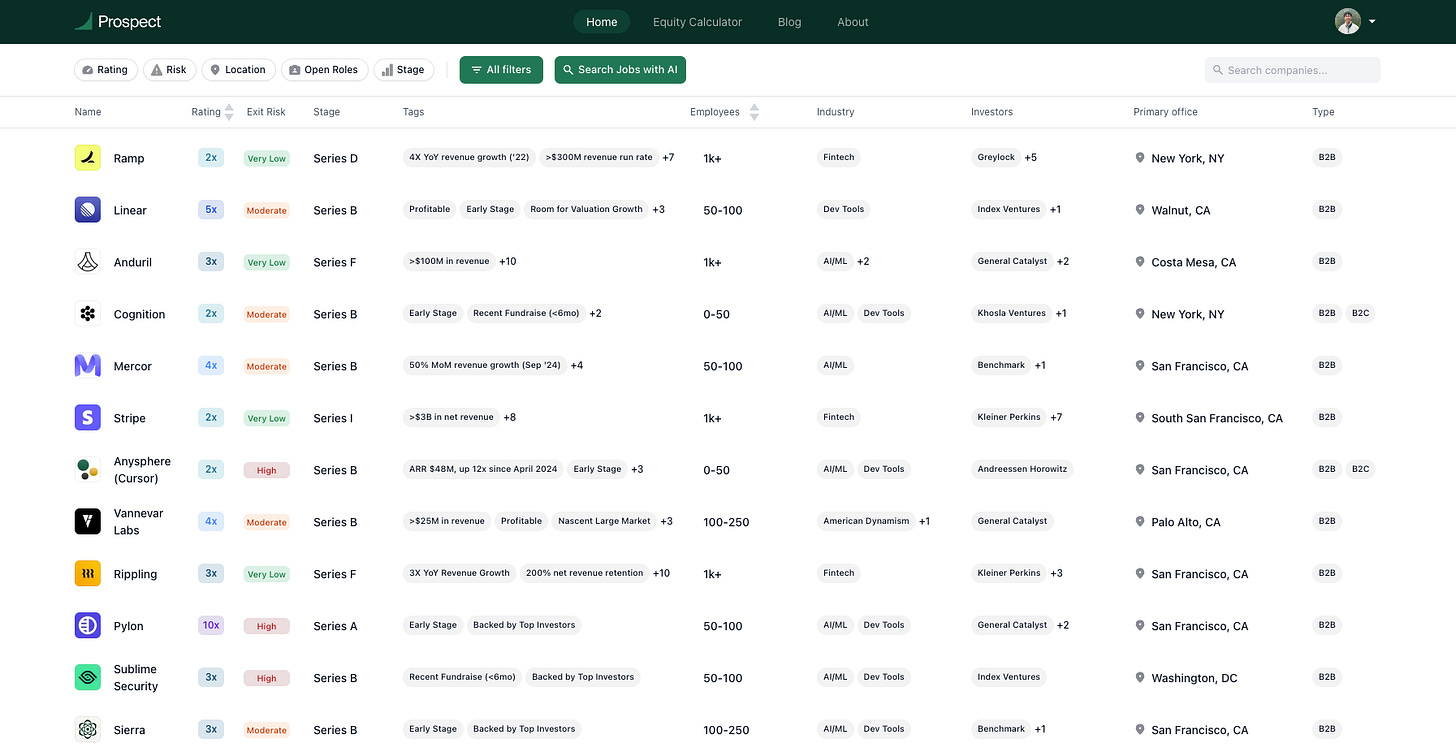Screen dimensions: 1456x748
Task: Click the location pin beside Costa Mesa, CA
Action: click(1140, 262)
